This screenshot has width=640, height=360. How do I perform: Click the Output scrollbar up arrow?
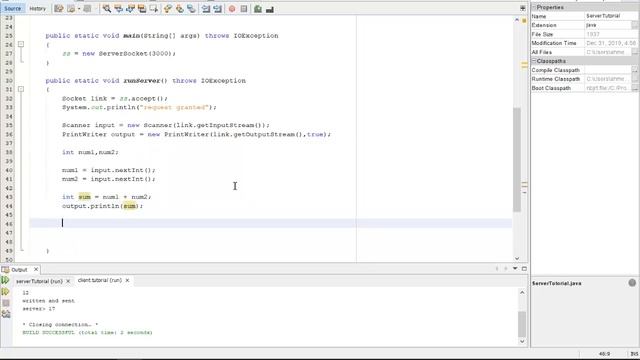point(522,293)
